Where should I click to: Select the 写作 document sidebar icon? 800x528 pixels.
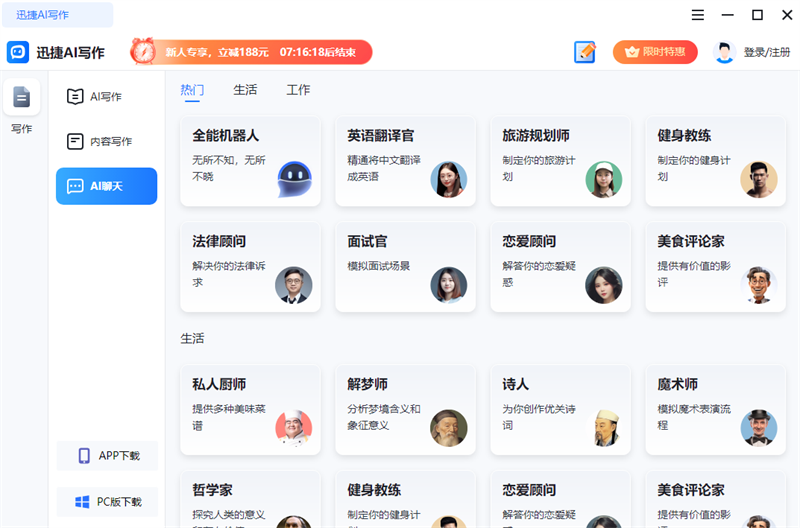click(21, 97)
